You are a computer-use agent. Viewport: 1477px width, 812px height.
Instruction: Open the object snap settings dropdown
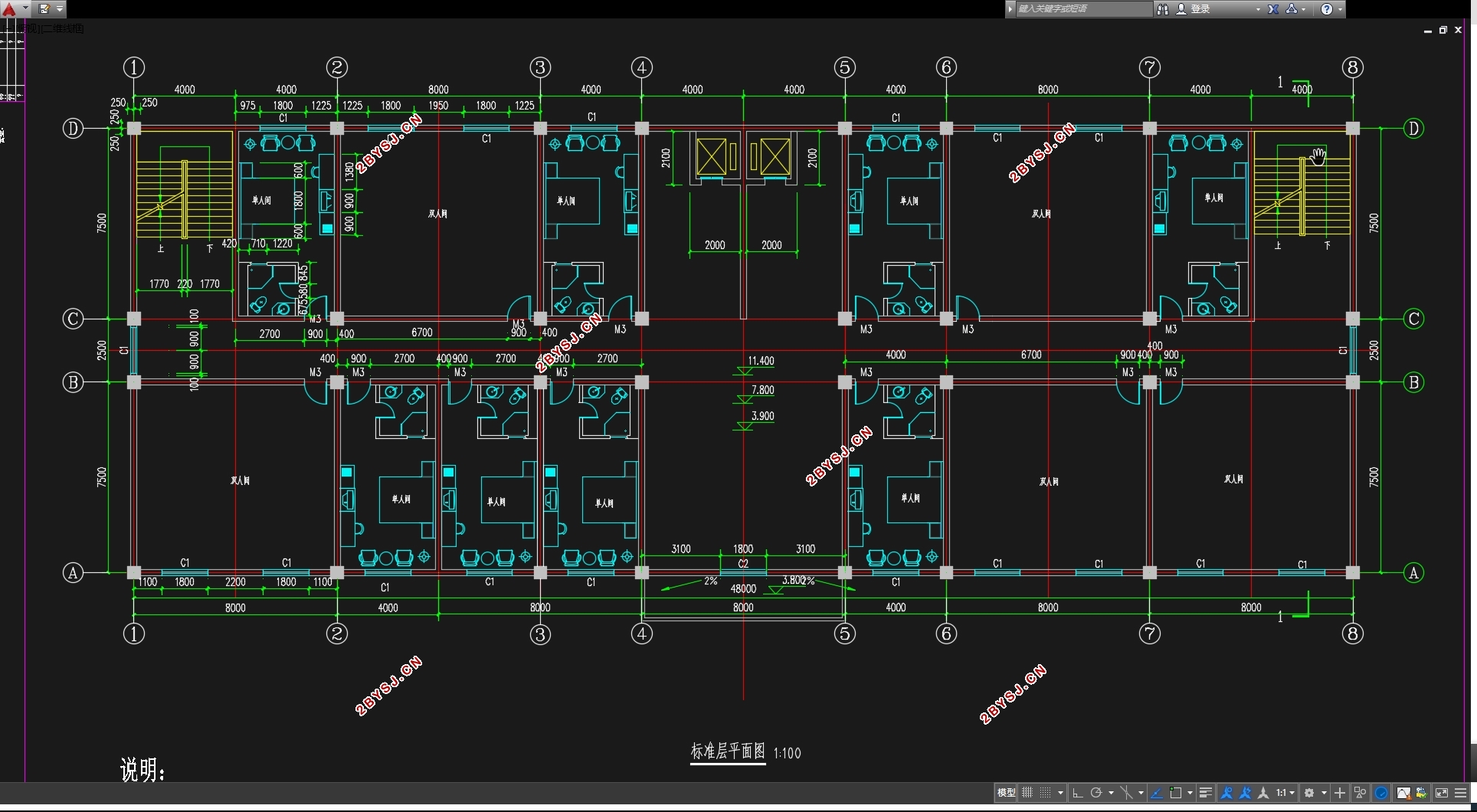1190,793
